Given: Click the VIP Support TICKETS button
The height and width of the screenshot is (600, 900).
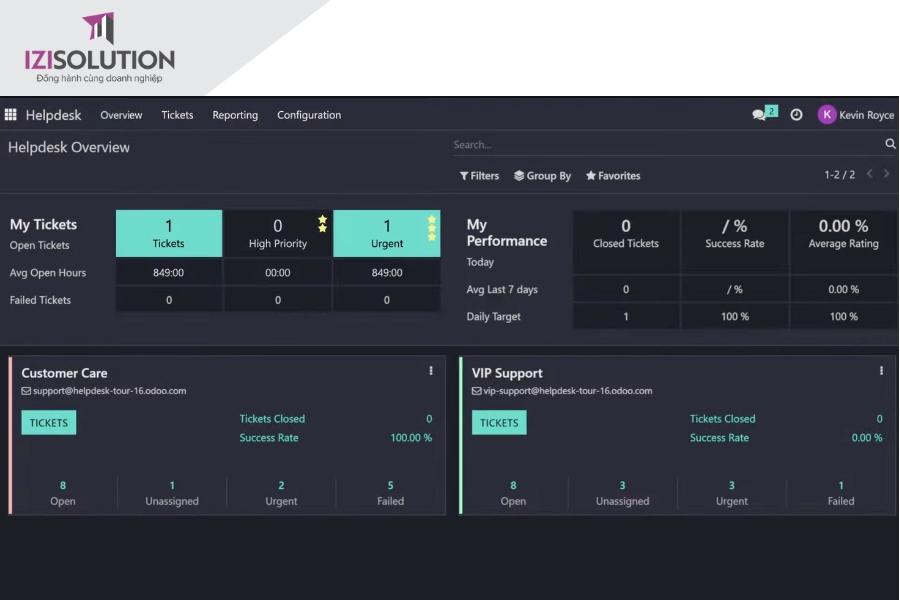Looking at the screenshot, I should point(499,423).
